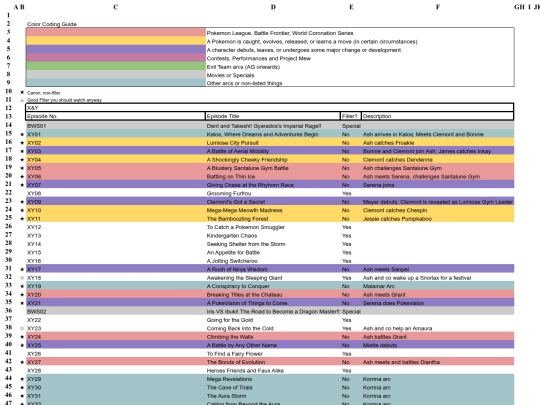Click the 'Canon, non-filler' note
Screen dimensions: 540x405
(x=43, y=93)
